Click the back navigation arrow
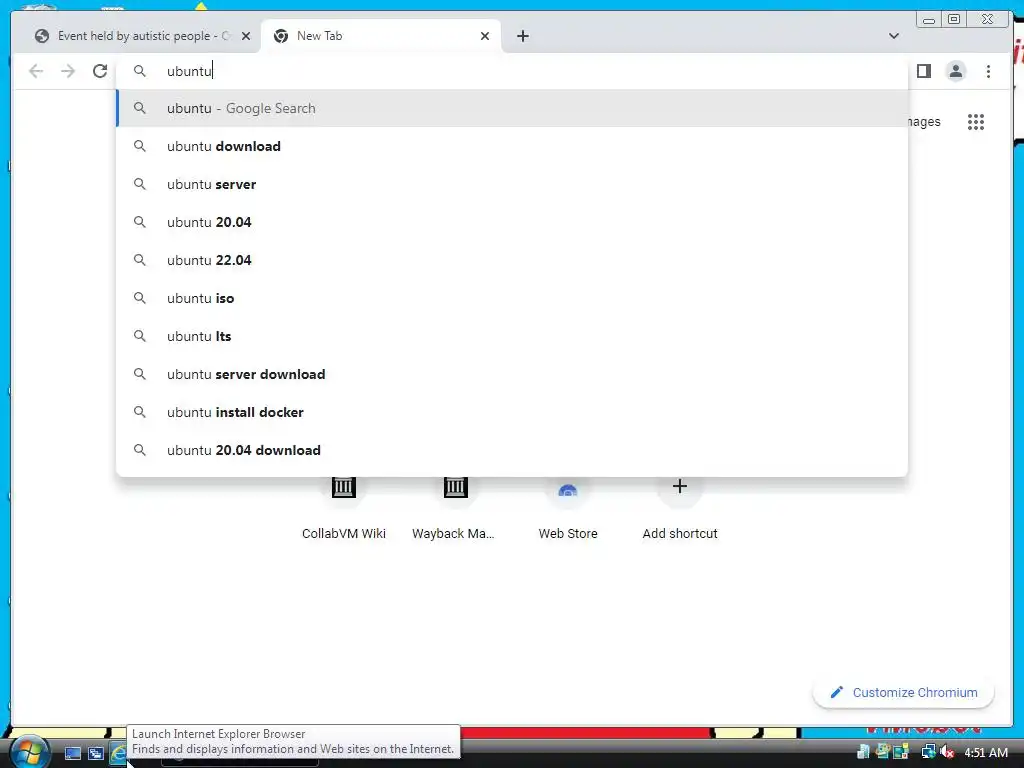The image size is (1024, 768). click(x=36, y=71)
